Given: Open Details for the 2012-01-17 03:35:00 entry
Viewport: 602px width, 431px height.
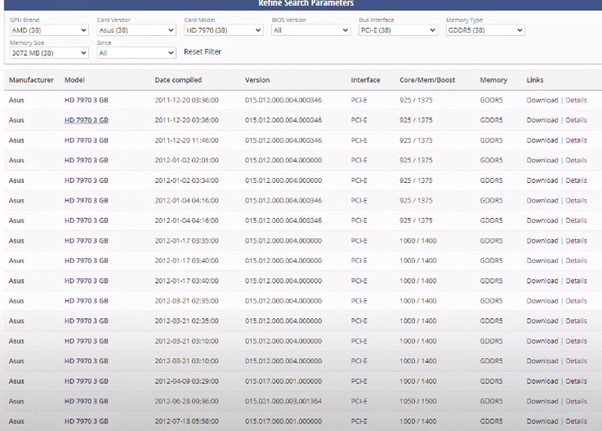Looking at the screenshot, I should [576, 240].
